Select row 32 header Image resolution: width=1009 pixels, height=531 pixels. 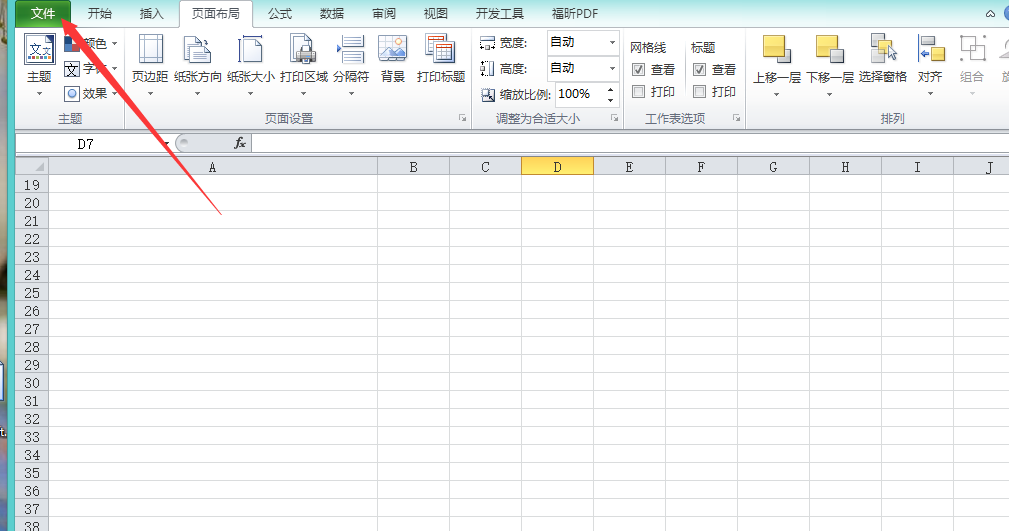(32, 419)
